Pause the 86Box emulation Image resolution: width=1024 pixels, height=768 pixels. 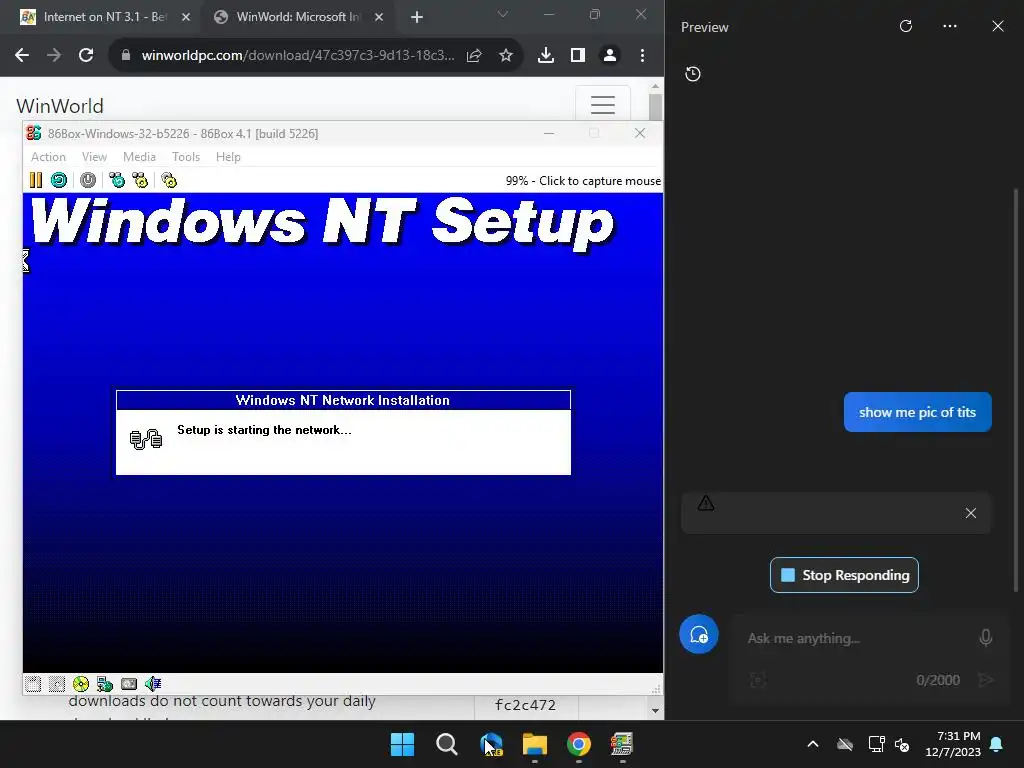(x=36, y=180)
